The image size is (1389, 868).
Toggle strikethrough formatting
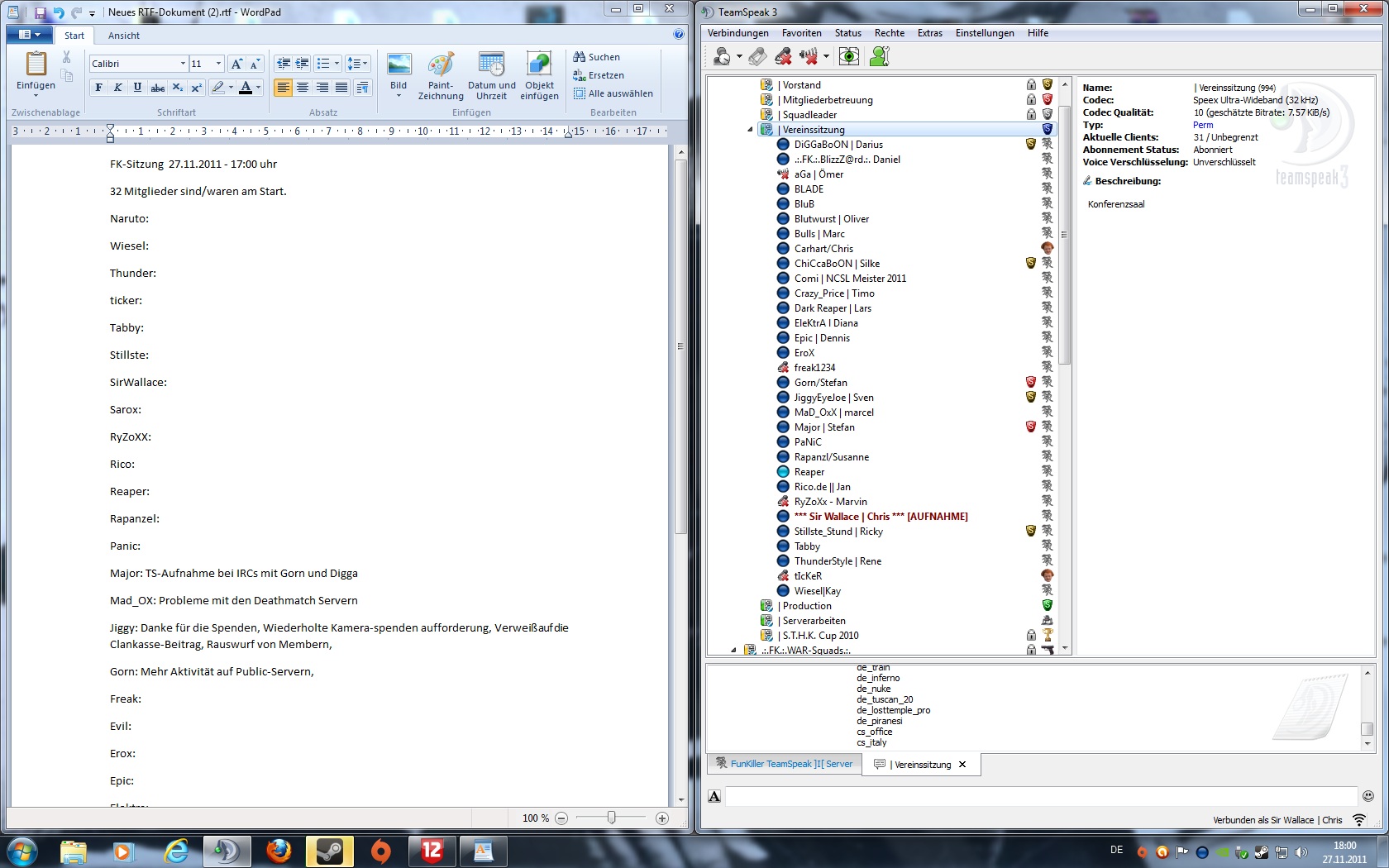click(x=157, y=88)
